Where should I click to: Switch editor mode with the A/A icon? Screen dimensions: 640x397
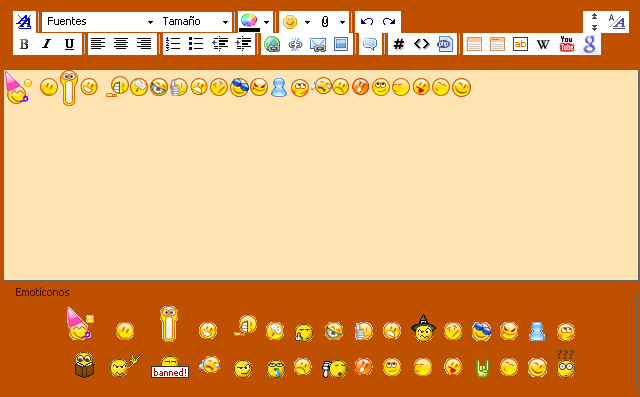tap(617, 22)
